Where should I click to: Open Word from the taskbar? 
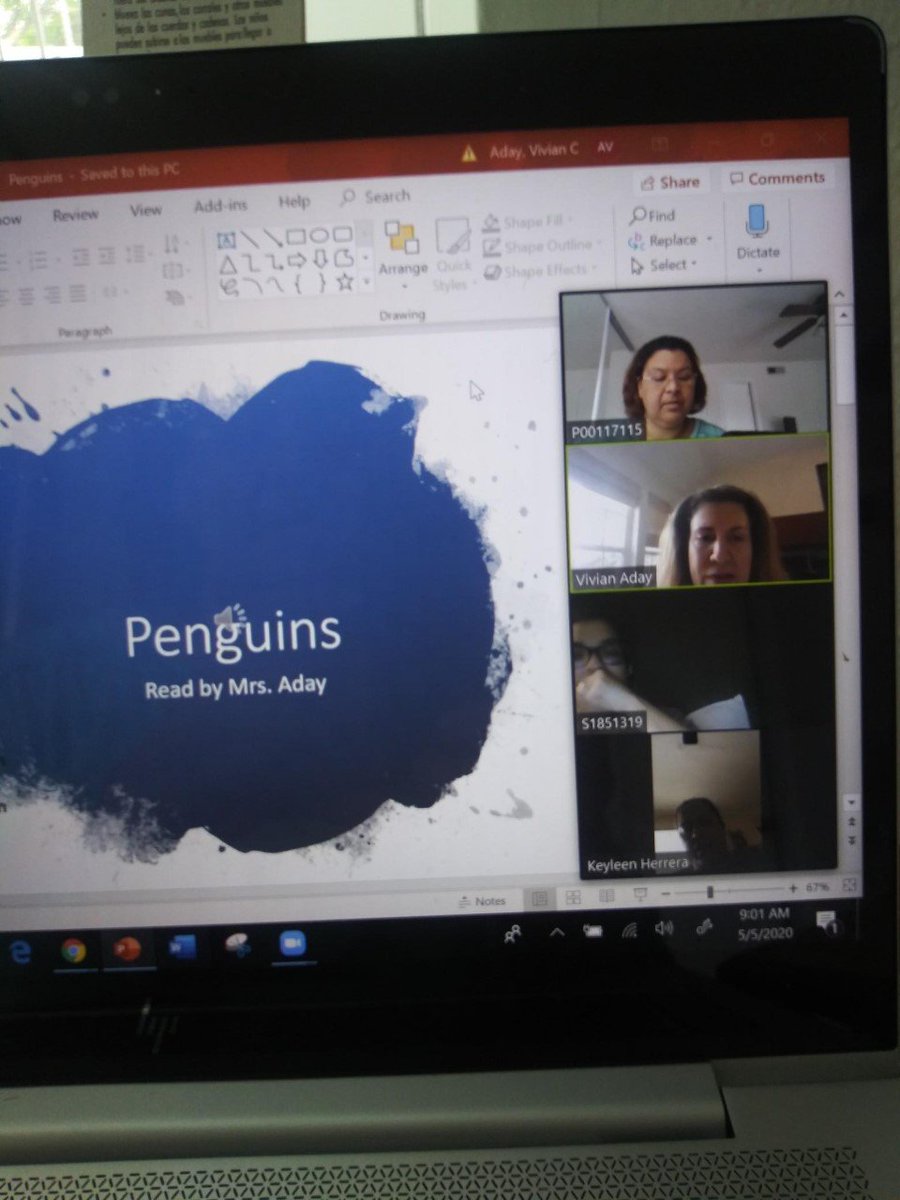tap(183, 947)
